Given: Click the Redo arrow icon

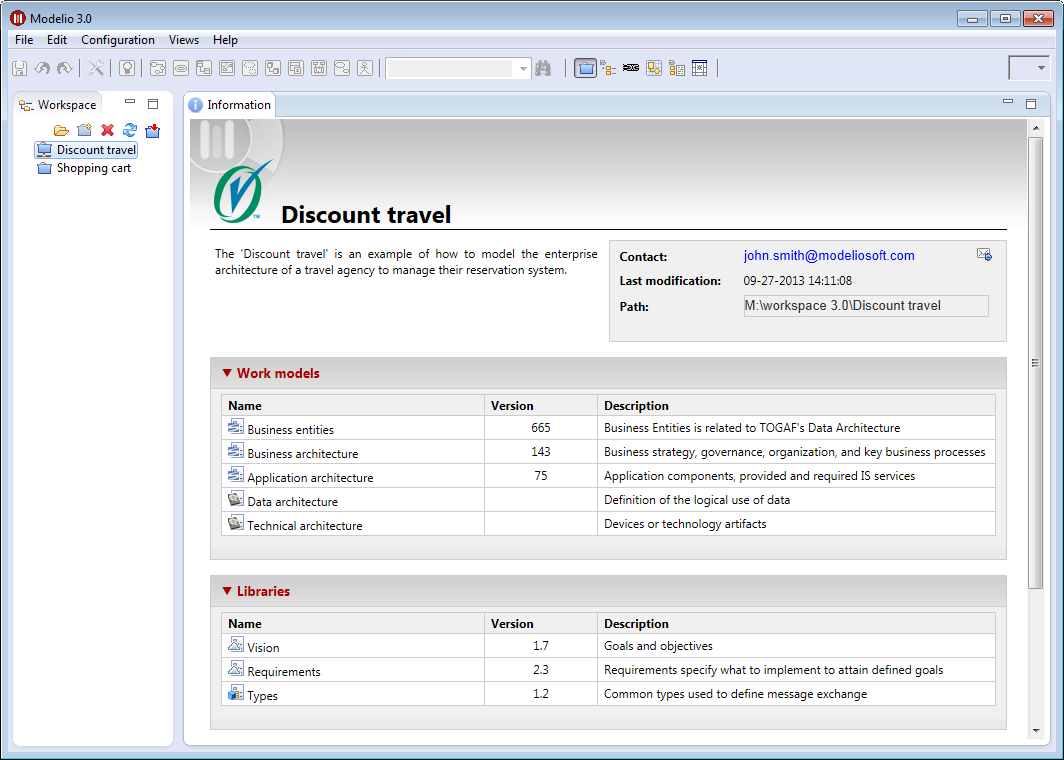Looking at the screenshot, I should click(64, 68).
